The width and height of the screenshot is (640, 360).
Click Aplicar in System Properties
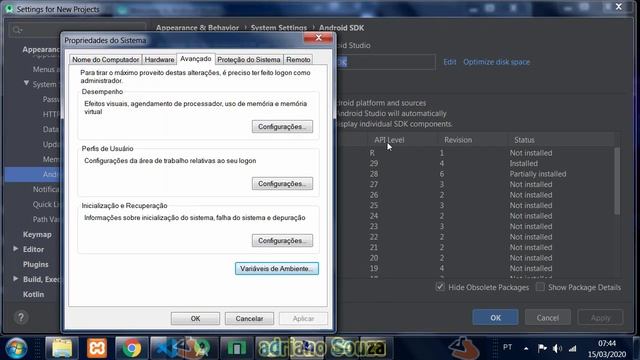303,318
